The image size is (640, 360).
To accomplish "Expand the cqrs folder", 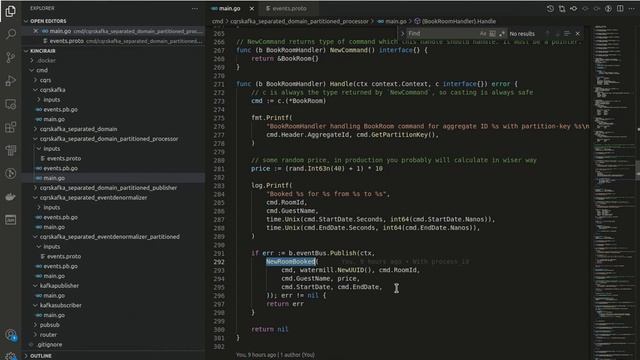I will [36, 80].
